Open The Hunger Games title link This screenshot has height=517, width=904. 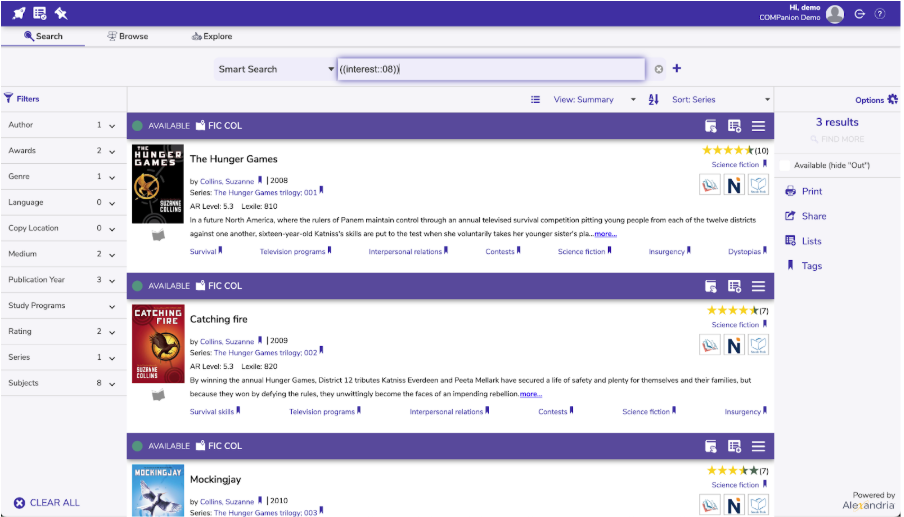click(233, 159)
